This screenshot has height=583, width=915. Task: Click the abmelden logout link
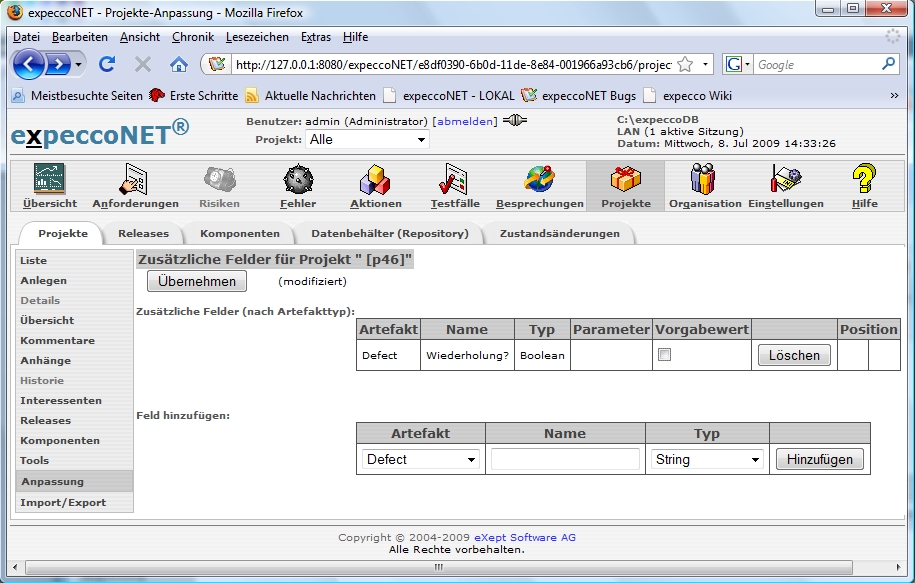pyautogui.click(x=464, y=121)
